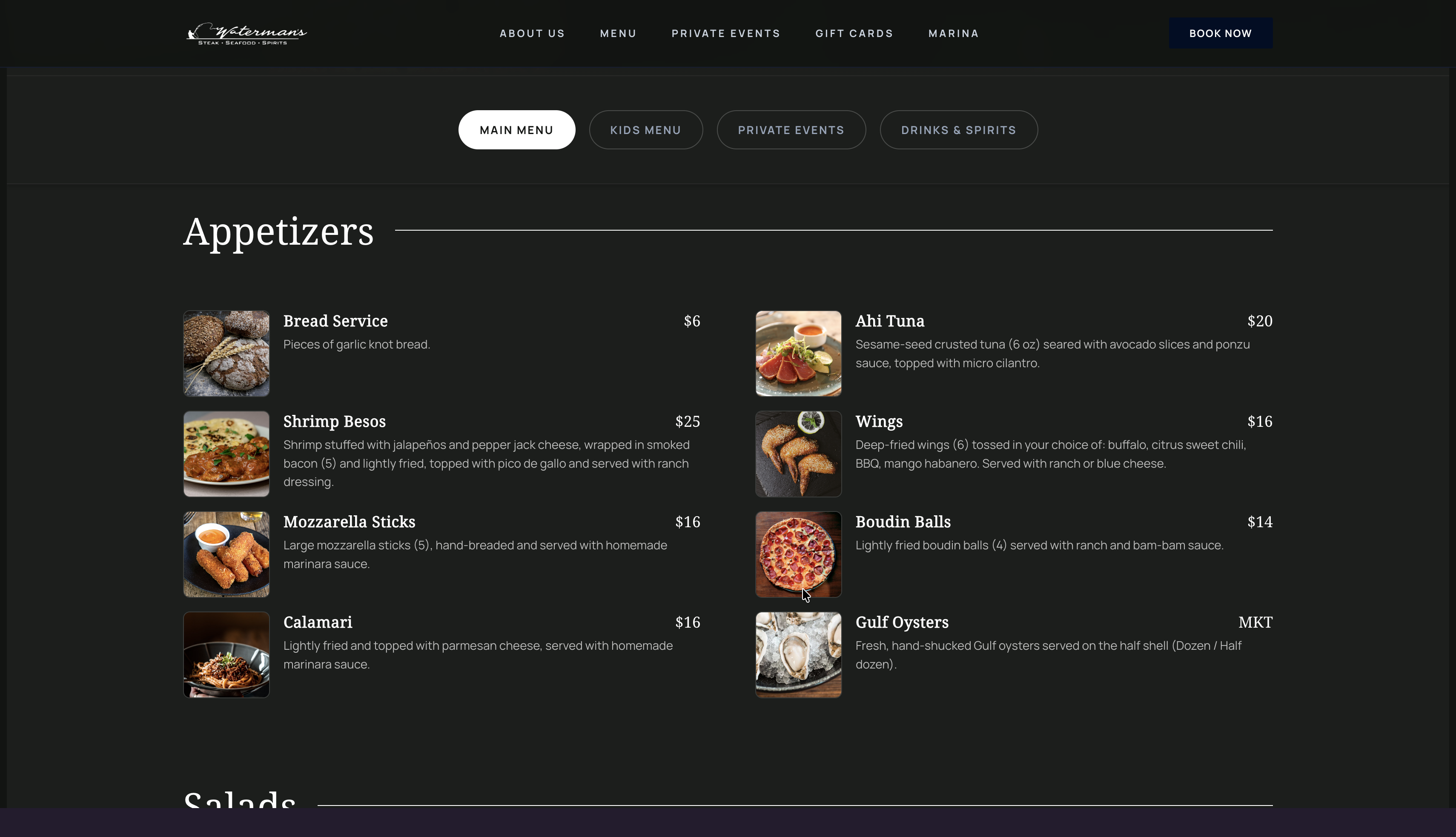The height and width of the screenshot is (837, 1456).
Task: Click the MKT price for Gulf Oysters
Action: click(1255, 622)
